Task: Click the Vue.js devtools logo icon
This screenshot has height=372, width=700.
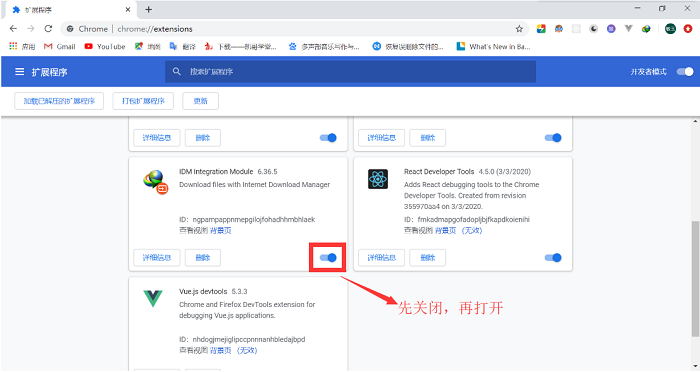Action: [153, 299]
